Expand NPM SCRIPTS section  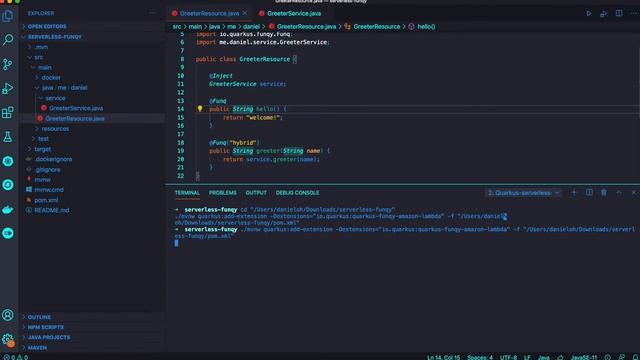tap(45, 327)
